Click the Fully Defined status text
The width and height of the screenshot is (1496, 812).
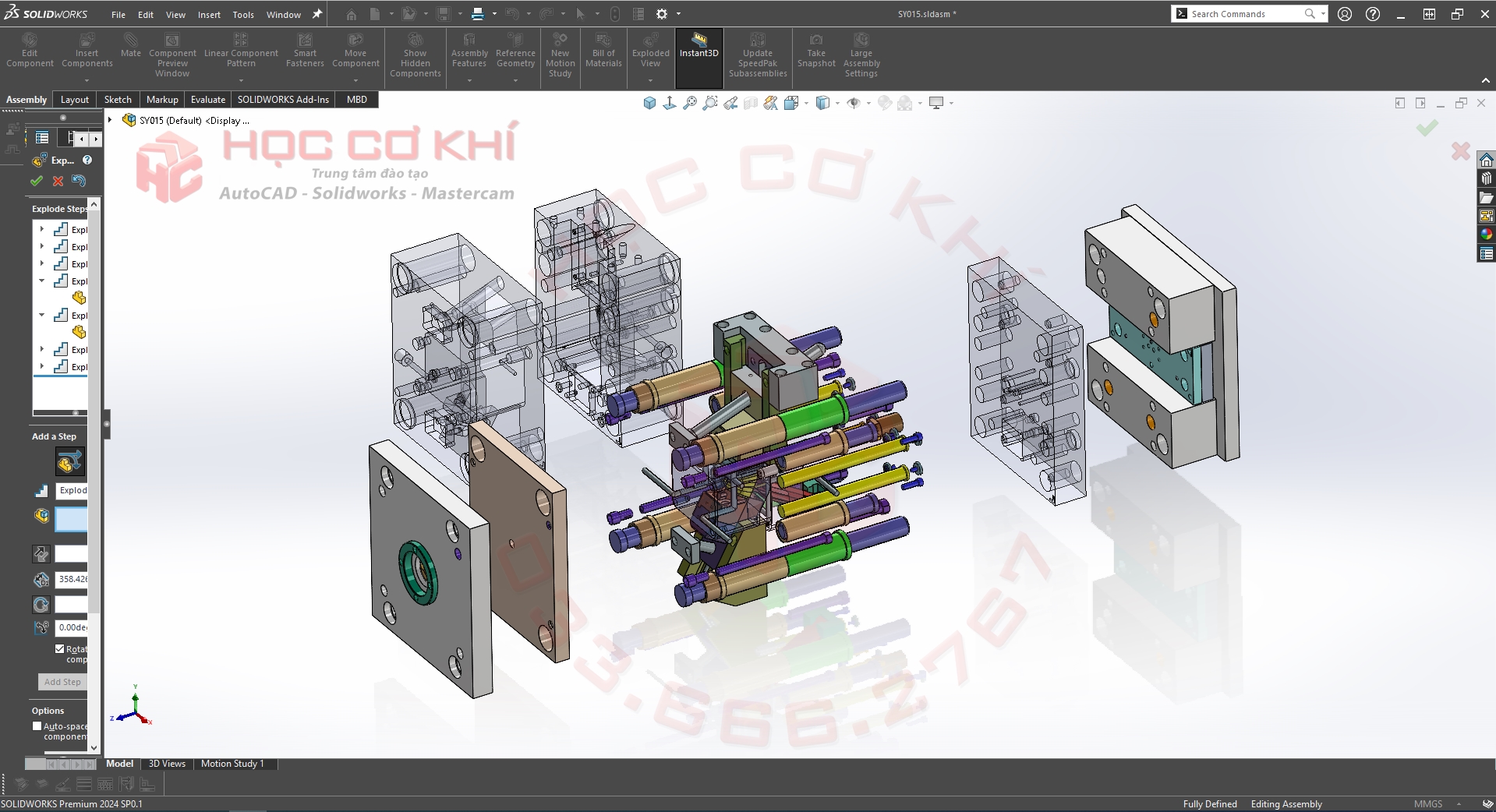click(1210, 804)
